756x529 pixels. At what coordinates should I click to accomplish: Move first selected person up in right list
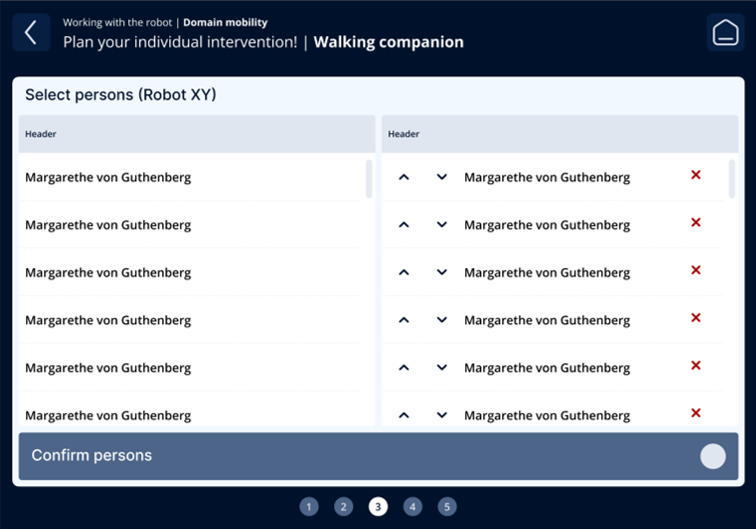coord(404,177)
